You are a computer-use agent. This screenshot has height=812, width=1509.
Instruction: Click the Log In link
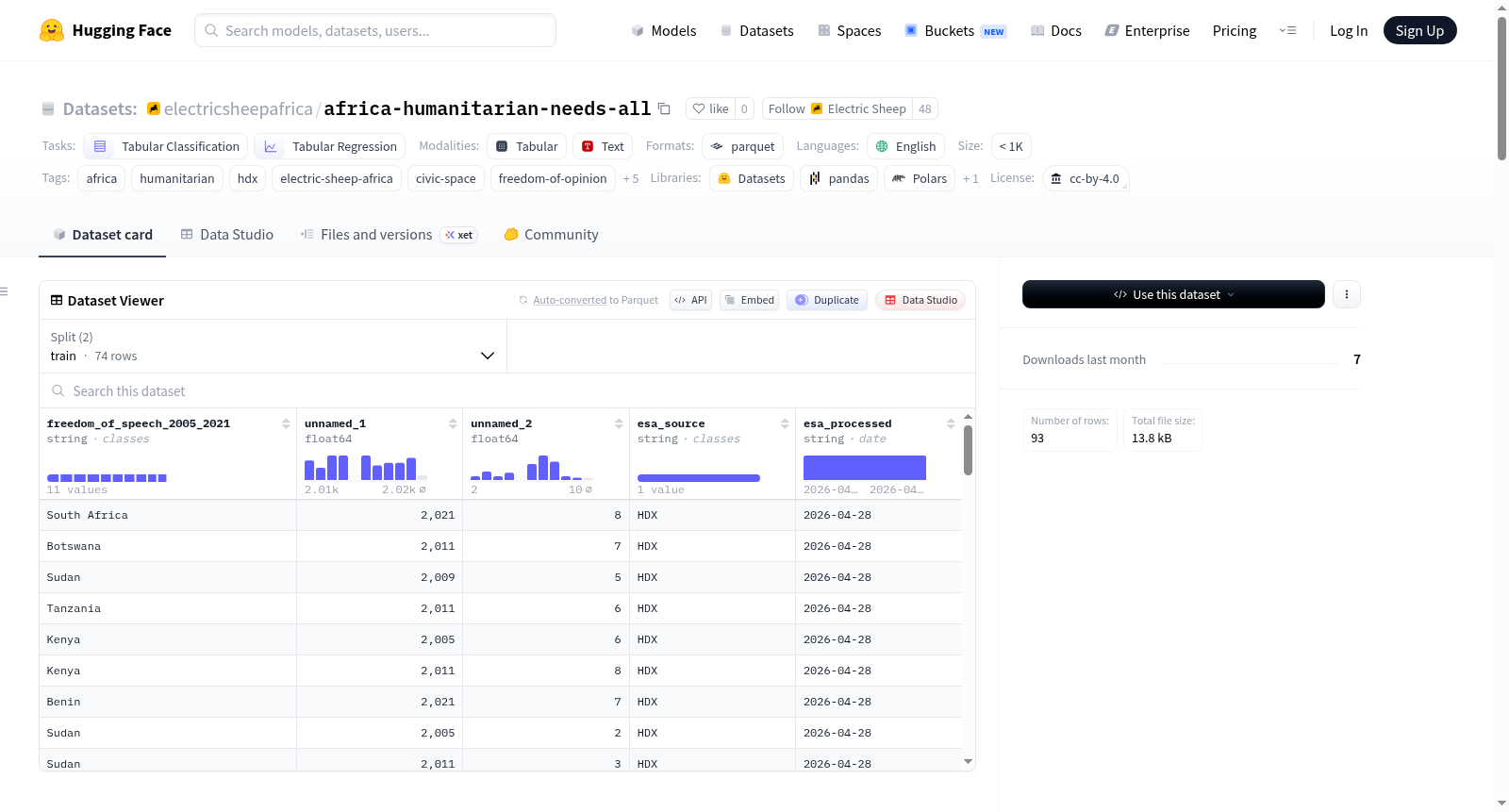click(1349, 30)
